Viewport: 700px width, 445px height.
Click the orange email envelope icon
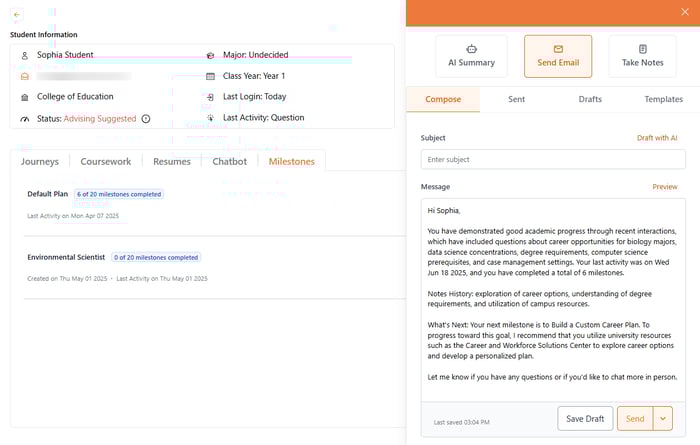[x=25, y=76]
